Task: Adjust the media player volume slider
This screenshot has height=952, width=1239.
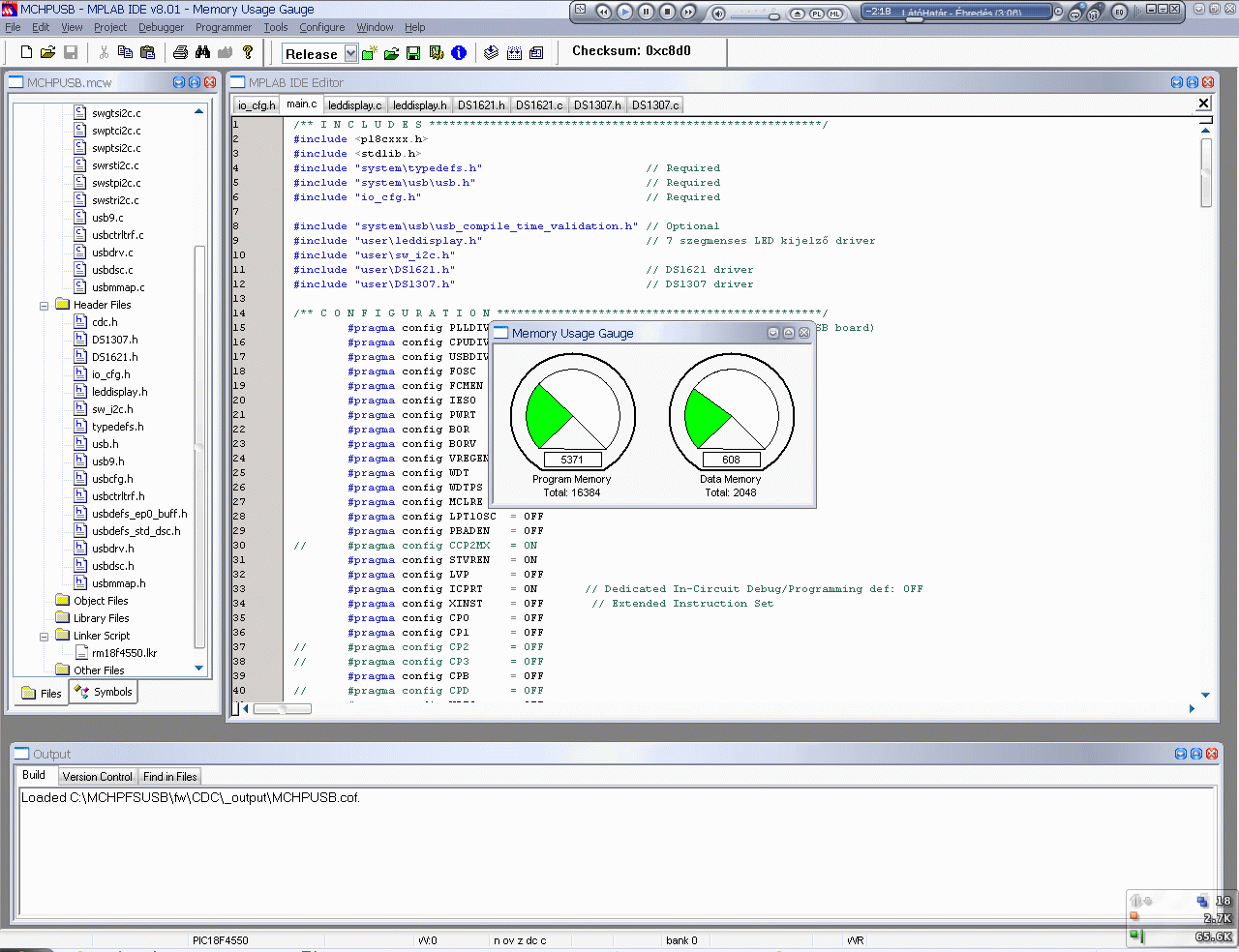Action: pos(774,15)
